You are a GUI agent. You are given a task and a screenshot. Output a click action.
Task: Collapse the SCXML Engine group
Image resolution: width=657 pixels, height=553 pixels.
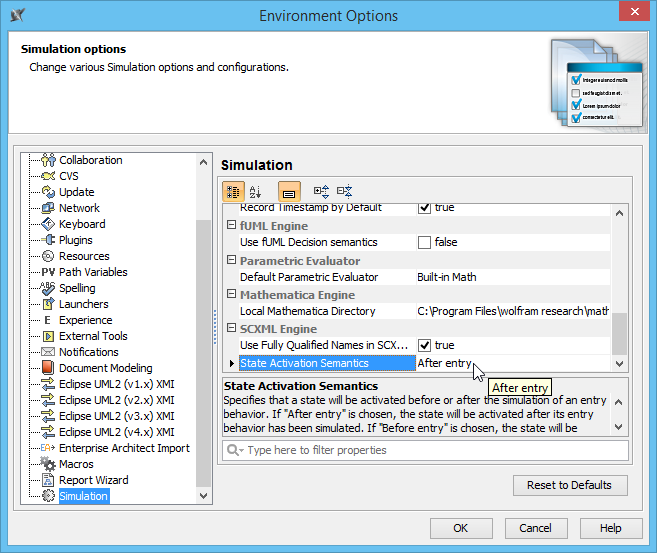point(232,329)
